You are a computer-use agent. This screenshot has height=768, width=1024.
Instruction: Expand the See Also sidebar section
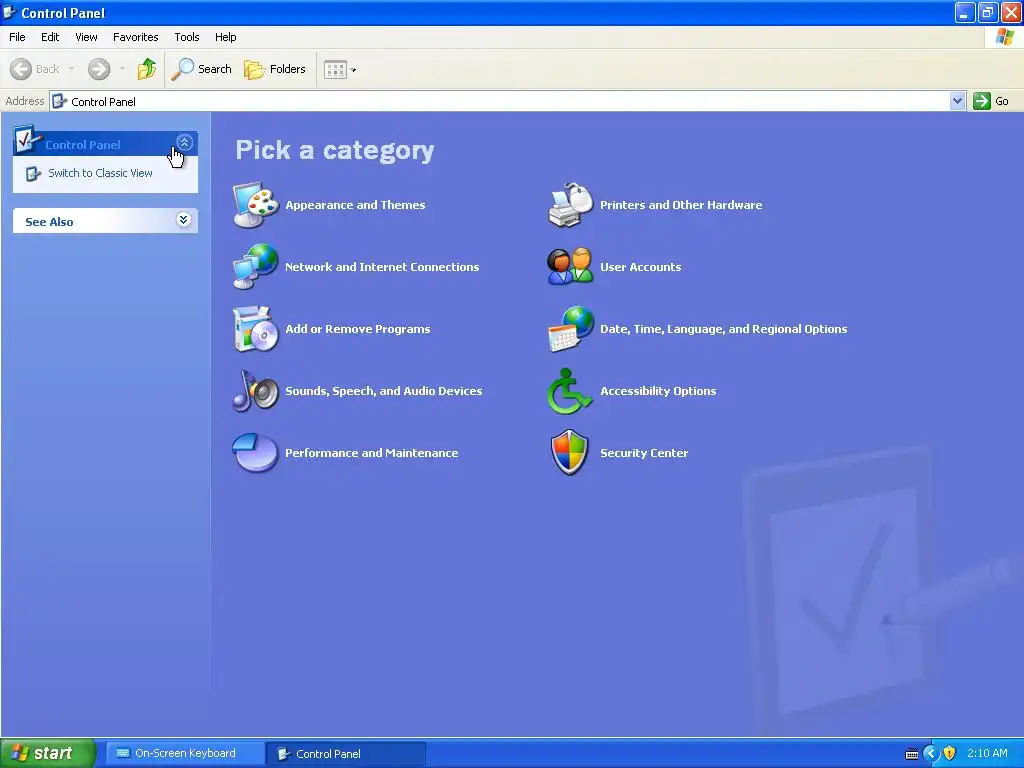(184, 219)
